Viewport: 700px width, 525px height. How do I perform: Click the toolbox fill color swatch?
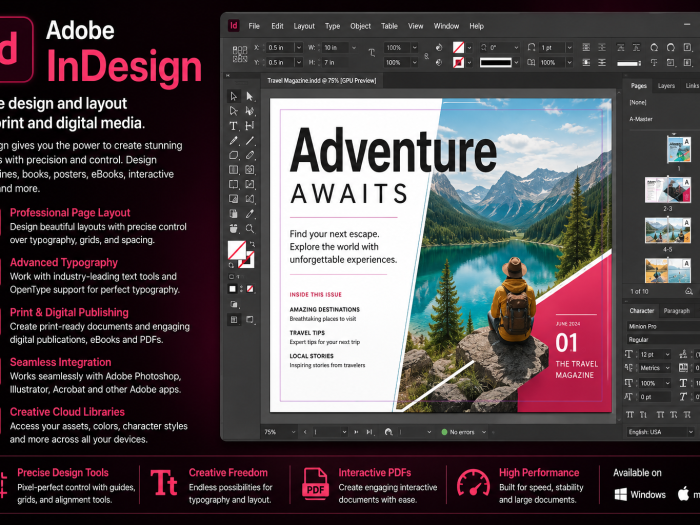(x=236, y=250)
